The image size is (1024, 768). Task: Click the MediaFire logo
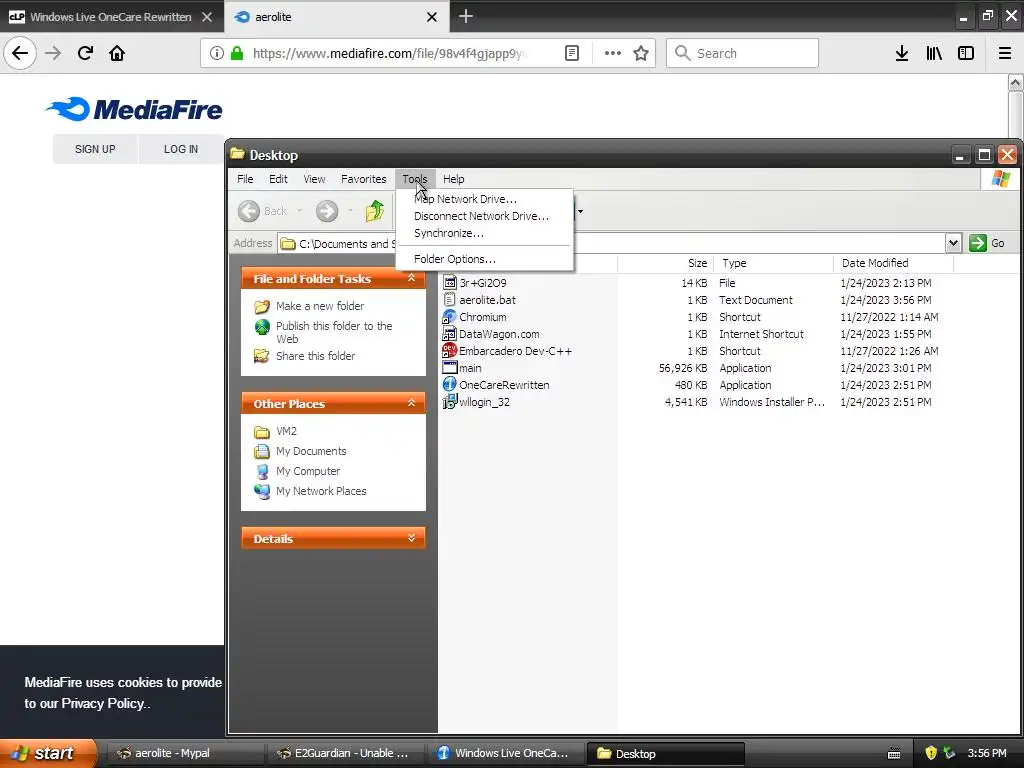click(x=134, y=109)
